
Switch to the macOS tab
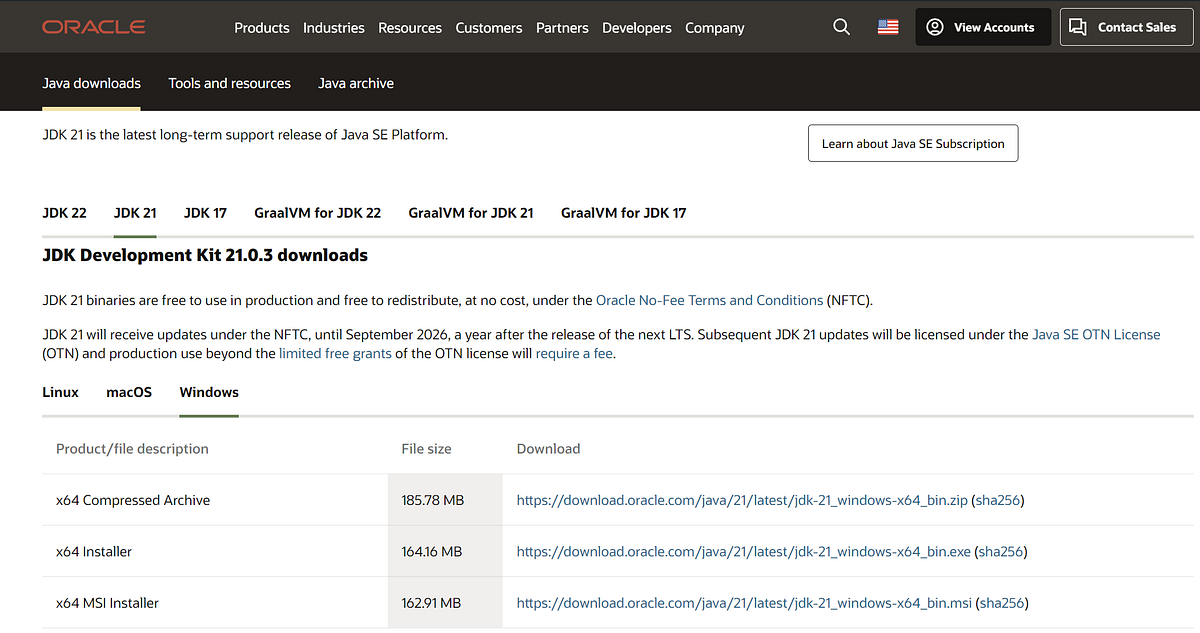point(129,392)
